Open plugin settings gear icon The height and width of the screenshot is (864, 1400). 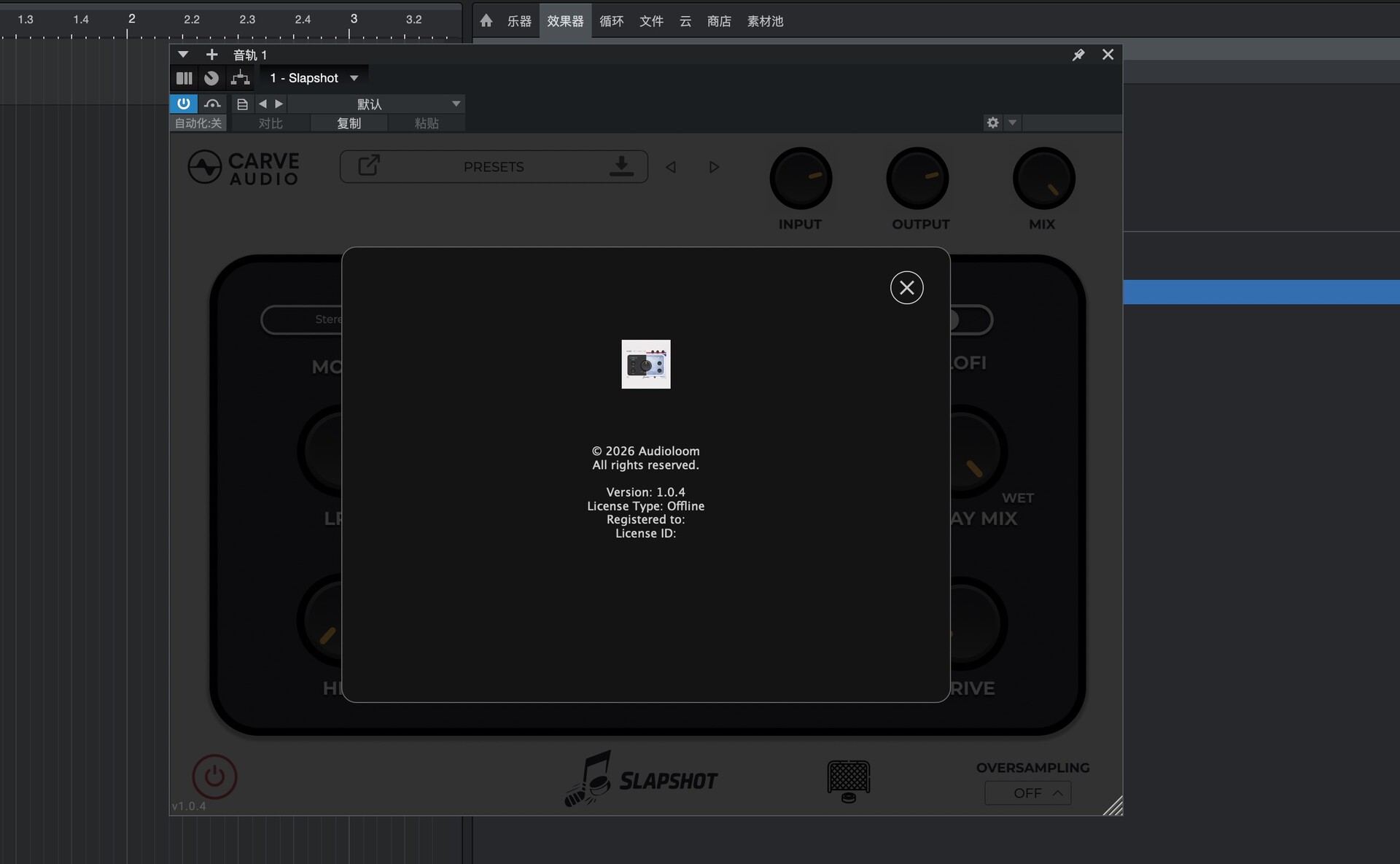pos(992,122)
